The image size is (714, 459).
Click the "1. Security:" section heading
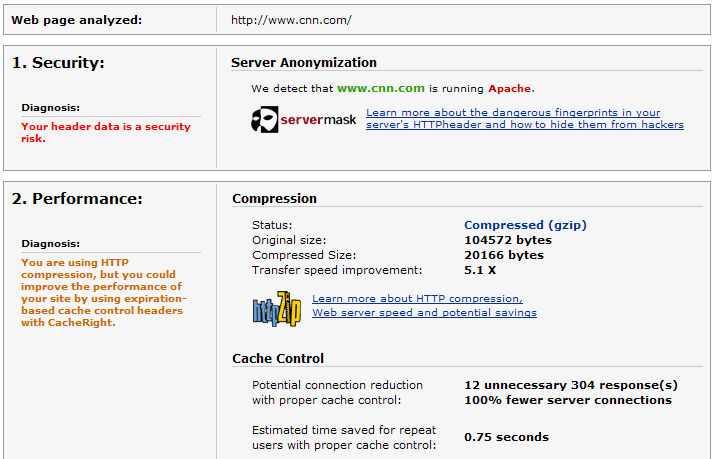tap(58, 63)
